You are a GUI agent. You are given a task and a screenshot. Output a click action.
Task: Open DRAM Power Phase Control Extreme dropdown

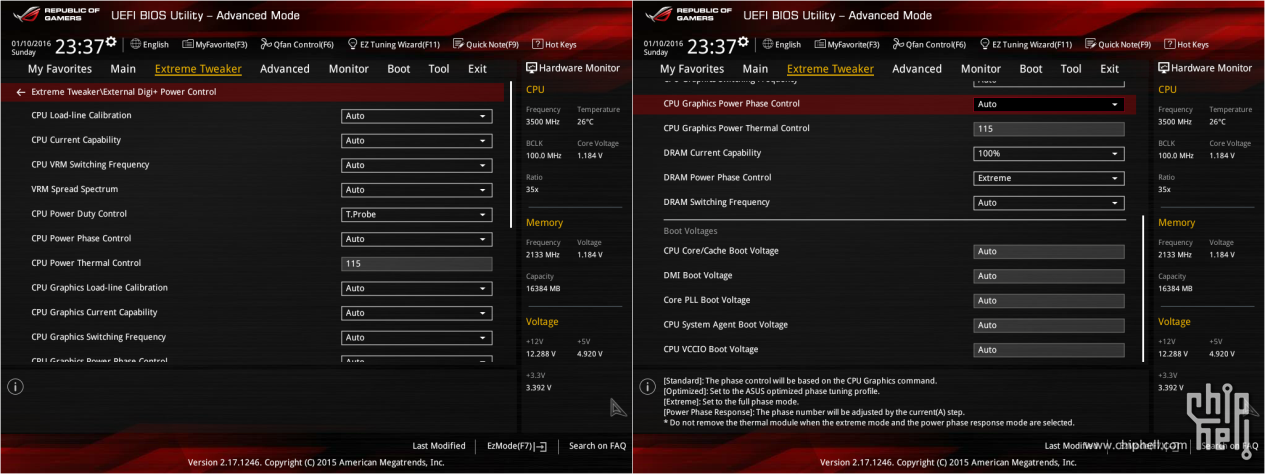click(1048, 178)
